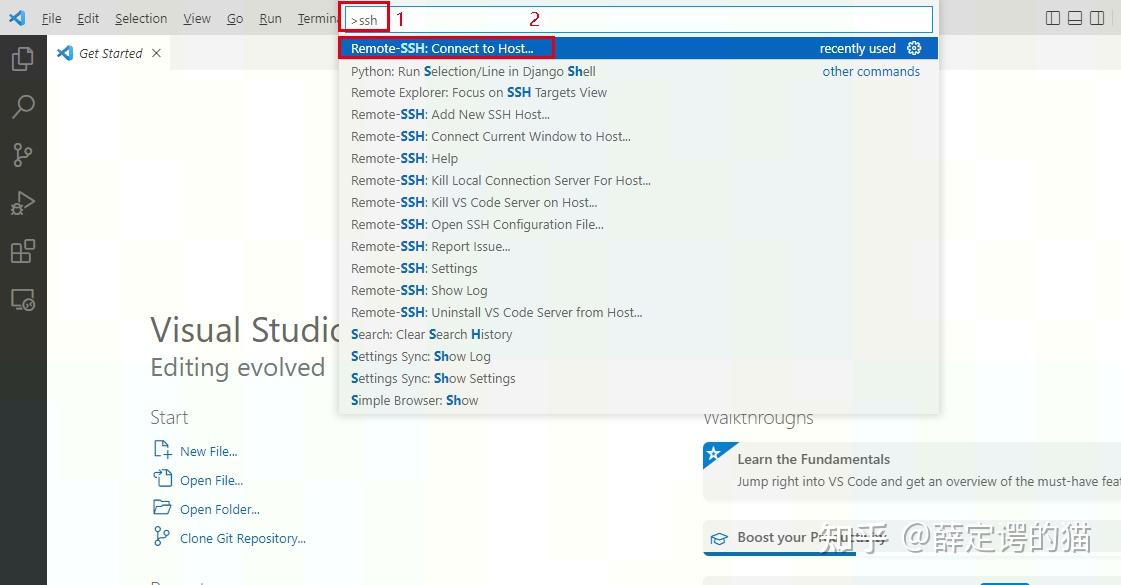Click the Open Folder... link
Viewport: 1121px width, 585px height.
(x=219, y=509)
